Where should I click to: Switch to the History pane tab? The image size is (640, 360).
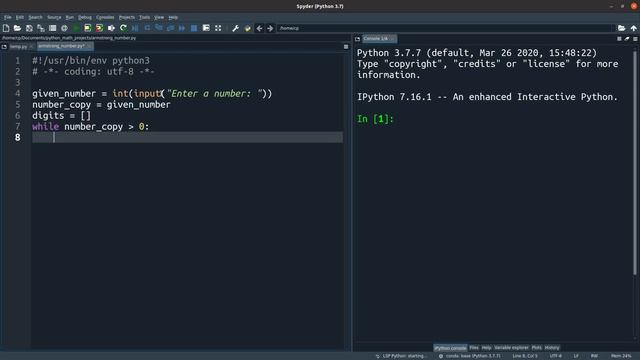pos(552,348)
